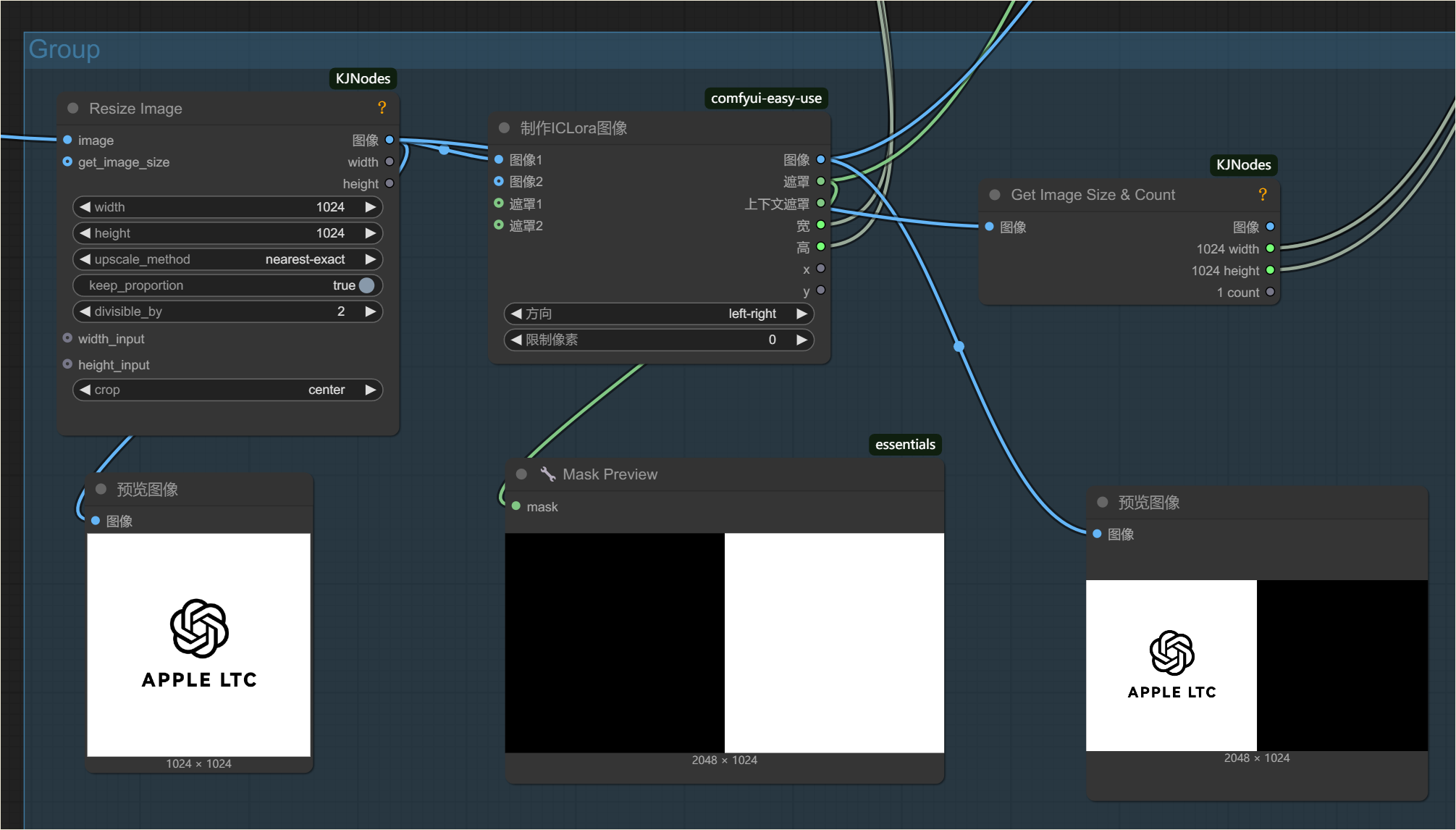Viewport: 1456px width, 830px height.
Task: Click the y output socket on ICLora node
Action: (821, 290)
